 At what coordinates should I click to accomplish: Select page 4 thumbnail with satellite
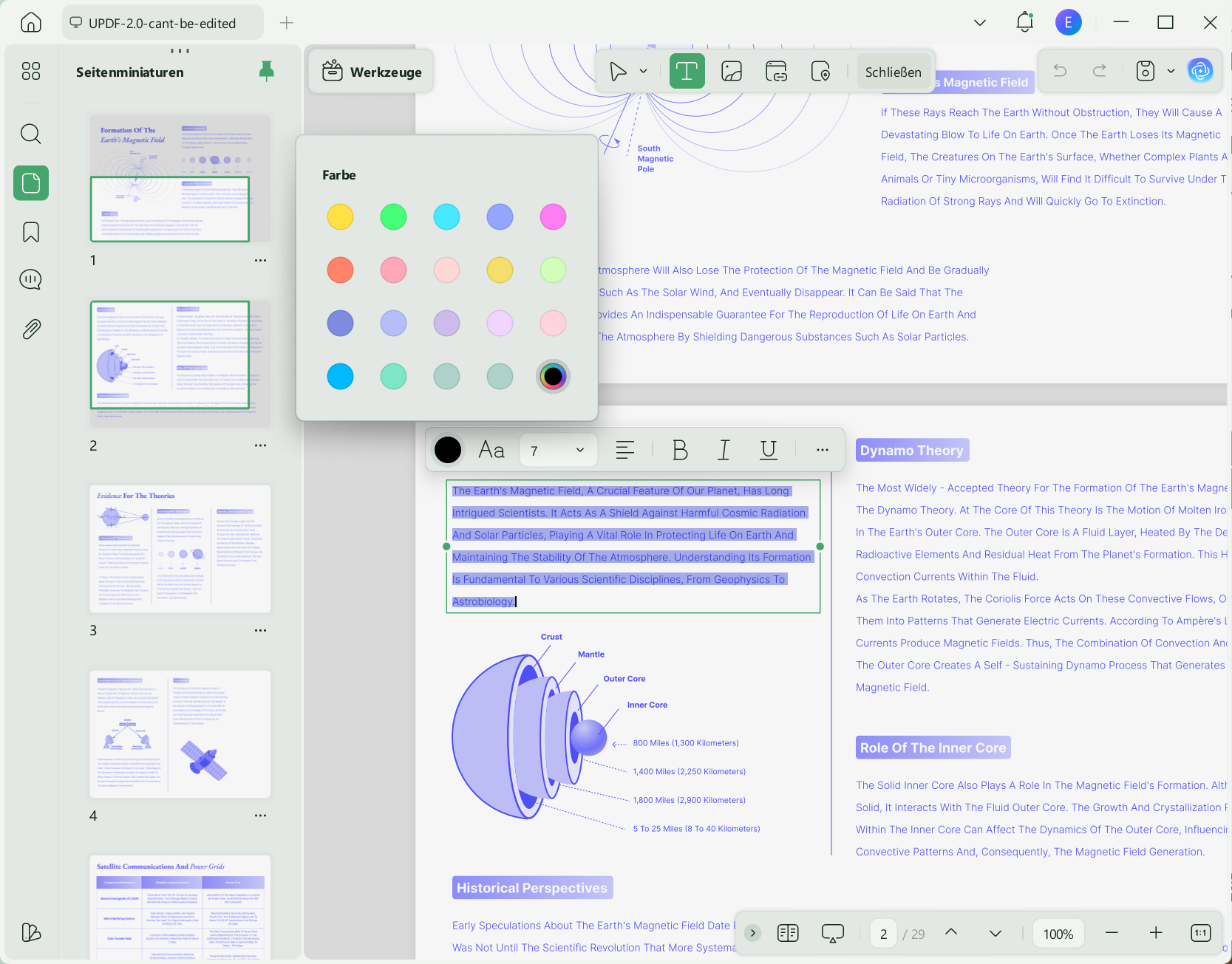[x=180, y=734]
